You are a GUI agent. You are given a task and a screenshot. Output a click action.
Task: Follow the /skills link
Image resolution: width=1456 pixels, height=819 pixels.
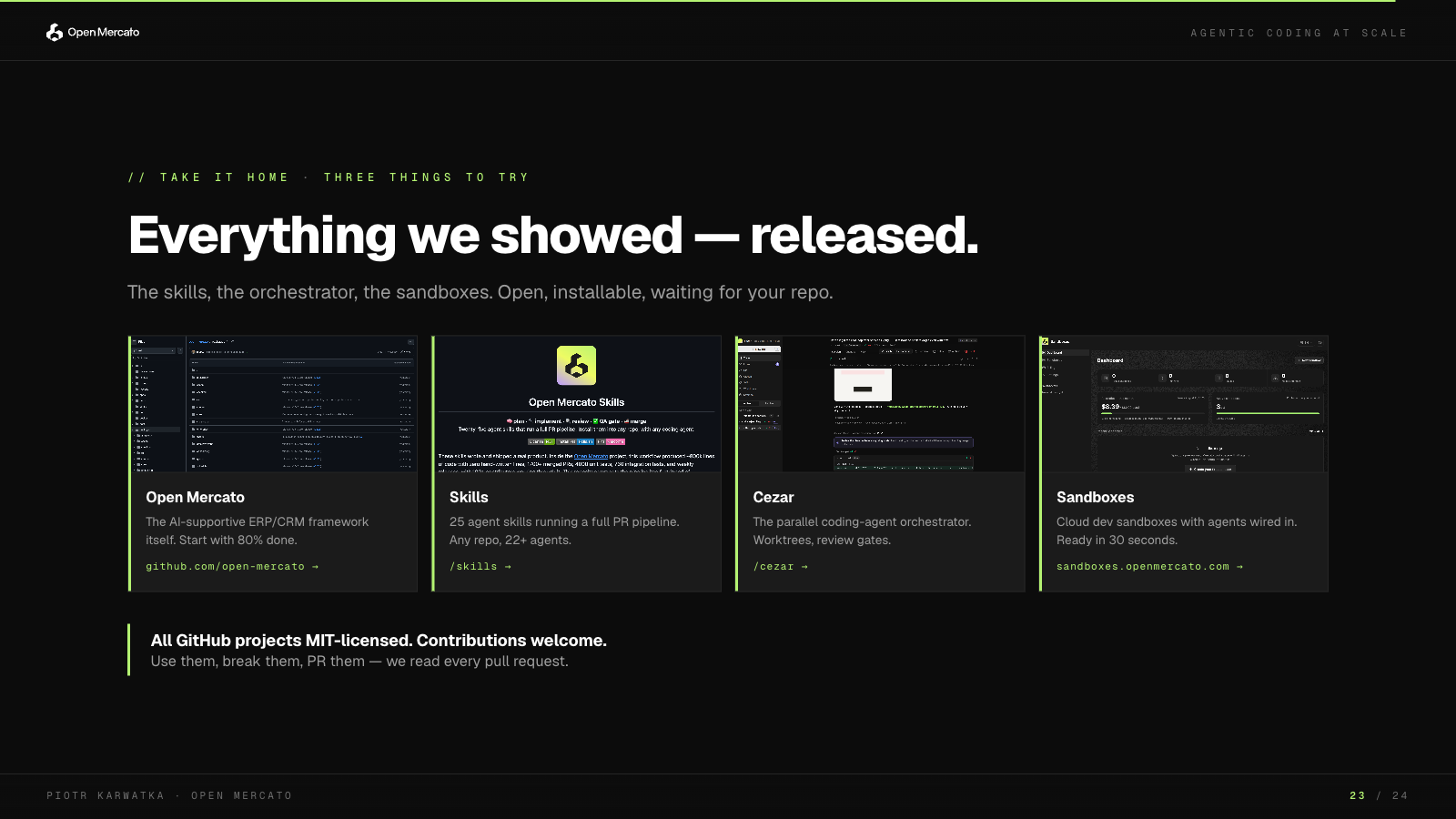click(480, 566)
